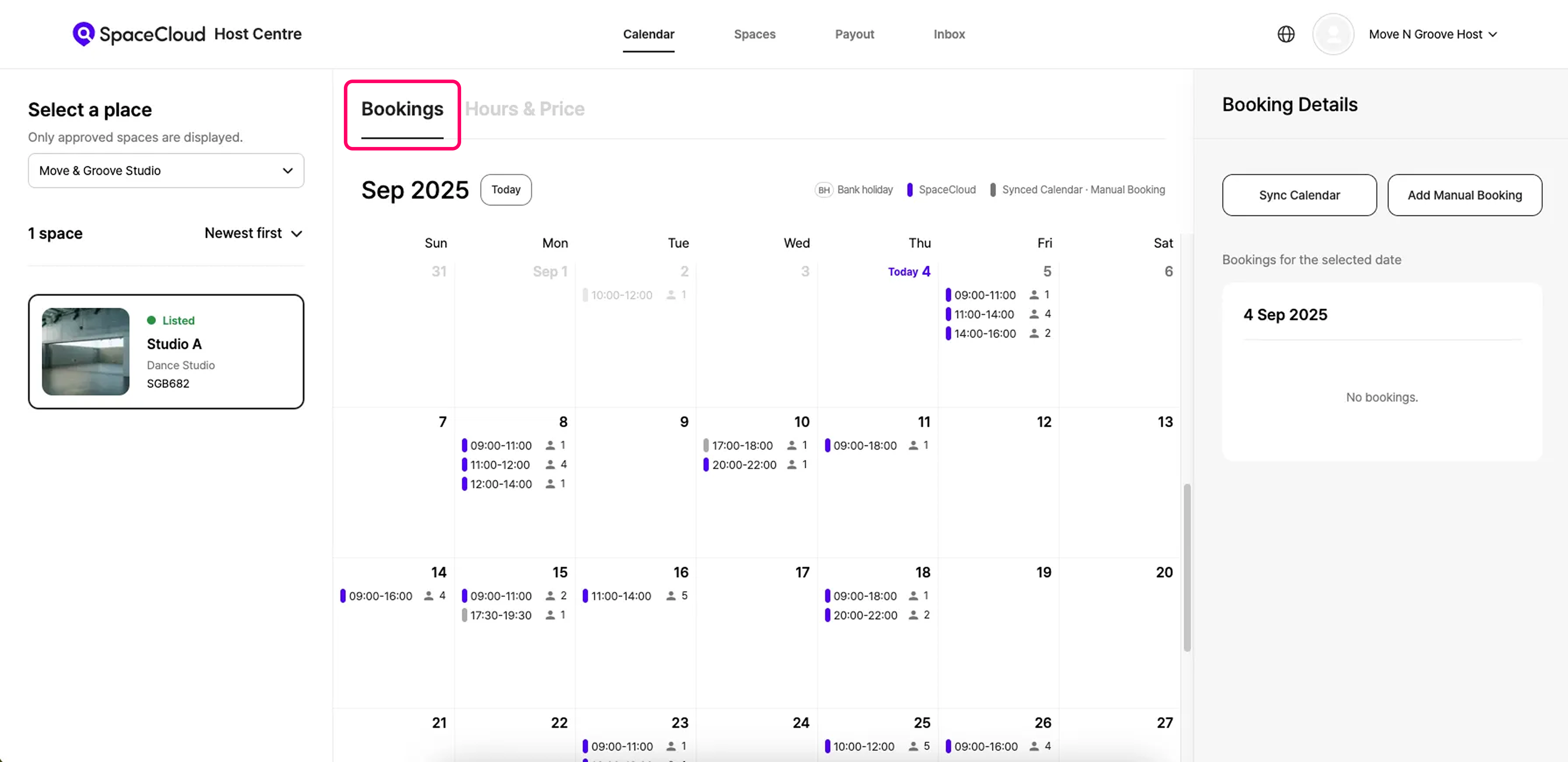The image size is (1568, 762).
Task: Click the SpaceCloud logo icon
Action: pyautogui.click(x=83, y=34)
